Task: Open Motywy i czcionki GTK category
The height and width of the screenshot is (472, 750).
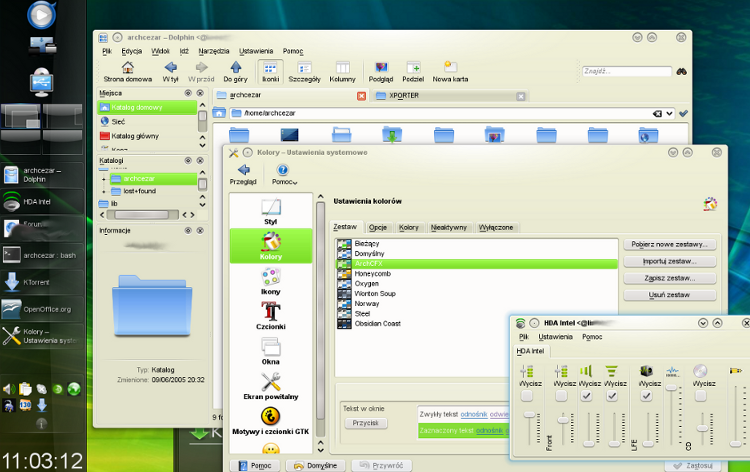Action: coord(271,421)
